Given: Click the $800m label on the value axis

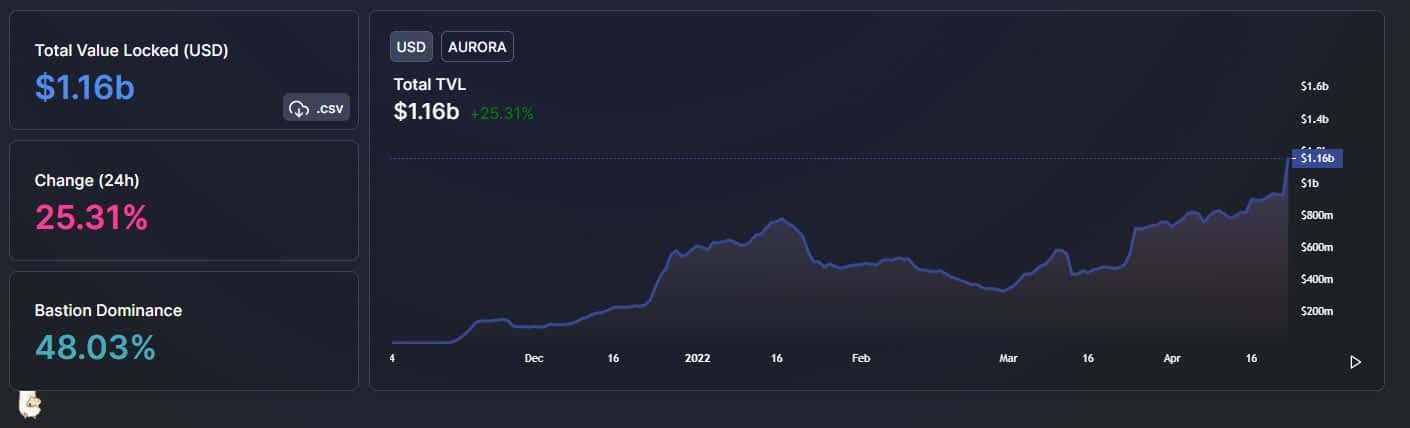Looking at the screenshot, I should point(1315,215).
